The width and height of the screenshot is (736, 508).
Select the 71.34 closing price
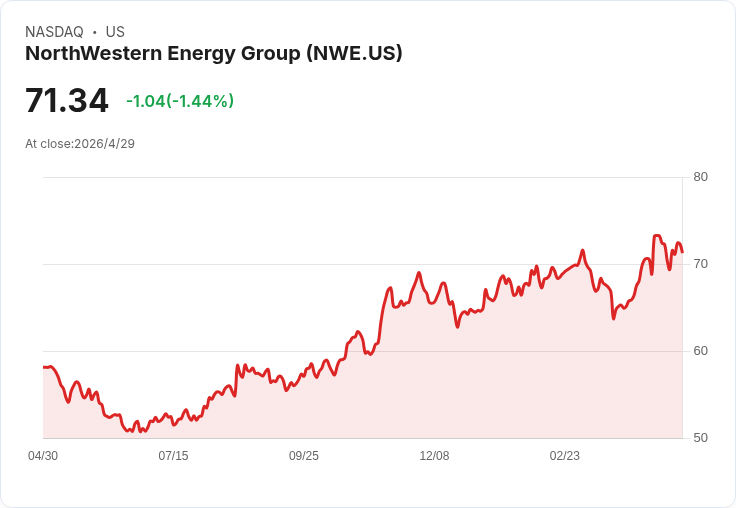point(67,100)
